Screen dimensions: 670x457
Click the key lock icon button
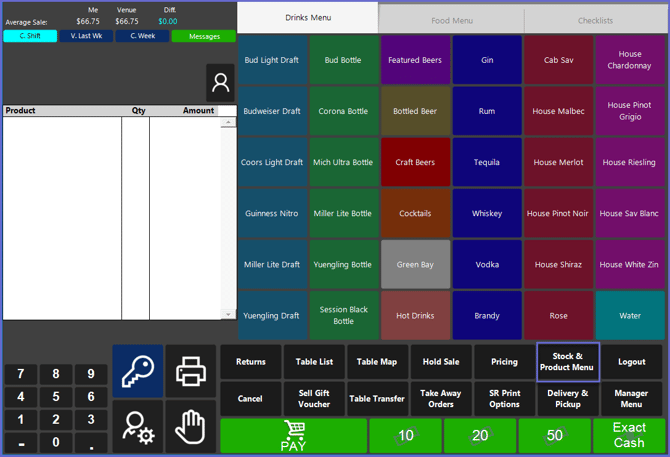(137, 371)
